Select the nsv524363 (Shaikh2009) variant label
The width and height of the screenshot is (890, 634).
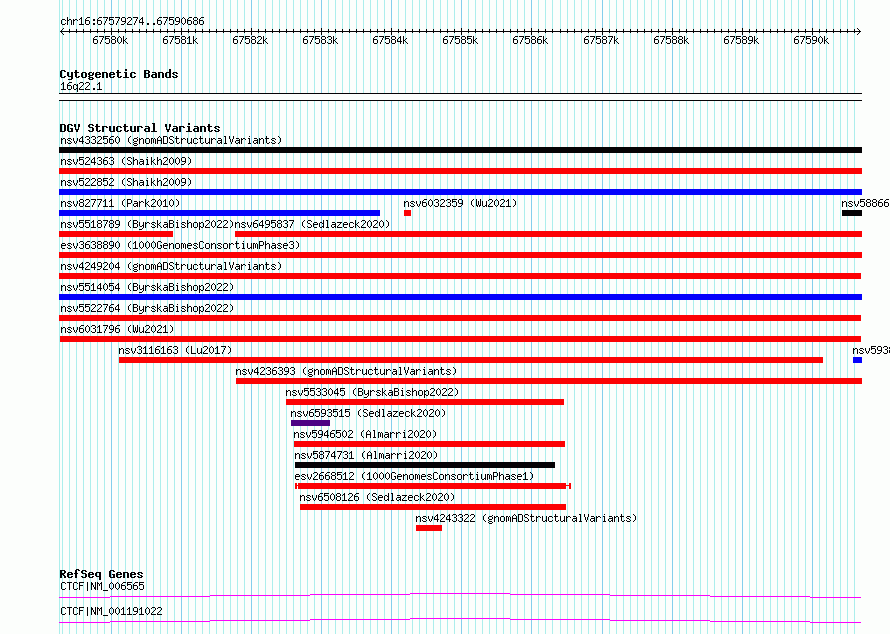tap(126, 161)
